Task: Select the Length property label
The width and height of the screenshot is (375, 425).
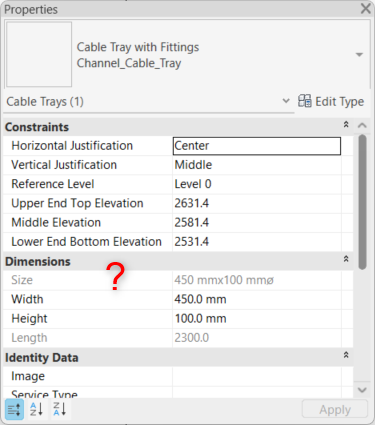Action: [x=29, y=338]
